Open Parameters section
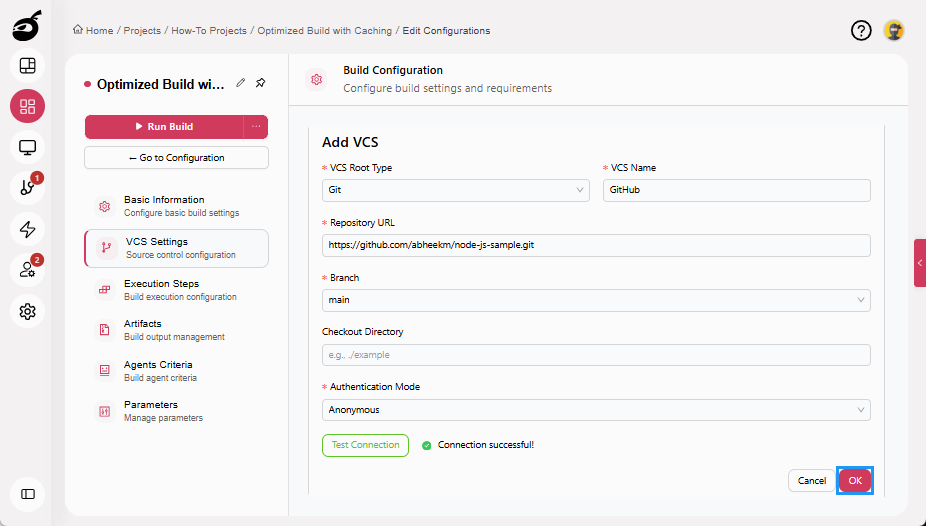Screen dimensions: 926x526 tap(177, 411)
